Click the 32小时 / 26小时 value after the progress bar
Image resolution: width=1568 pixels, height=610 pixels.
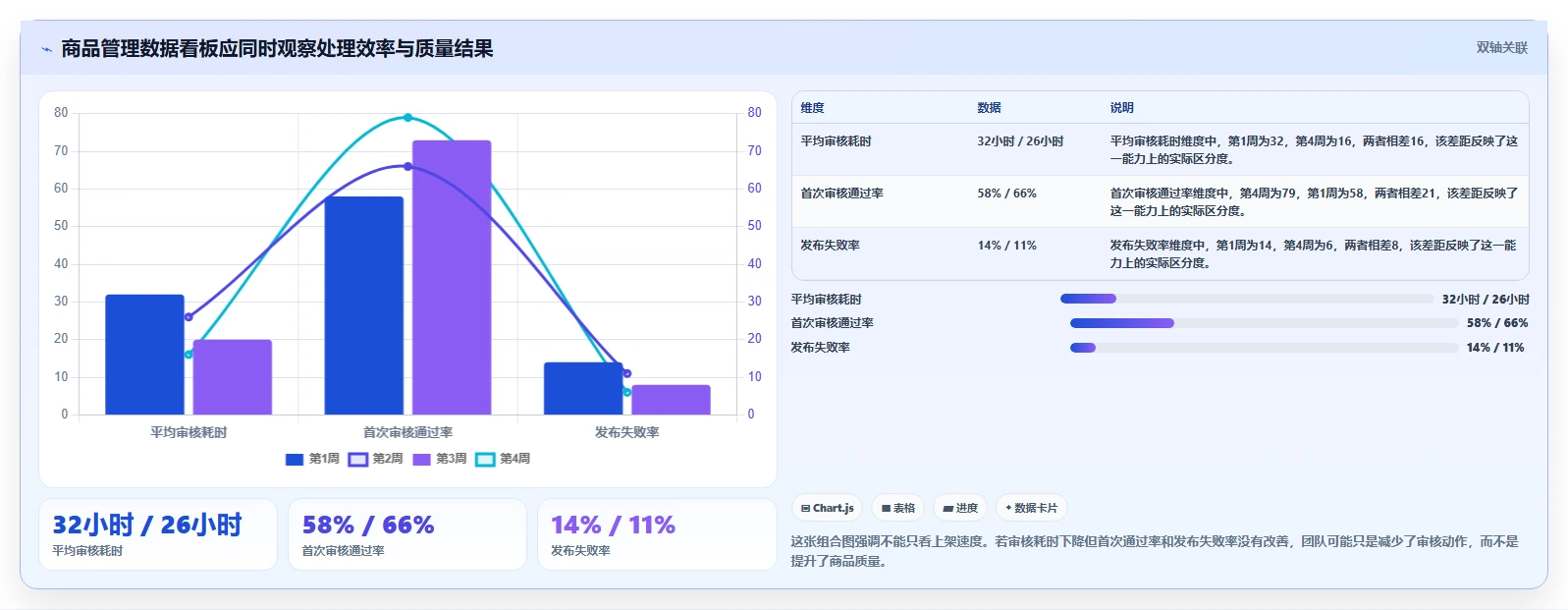[1486, 300]
